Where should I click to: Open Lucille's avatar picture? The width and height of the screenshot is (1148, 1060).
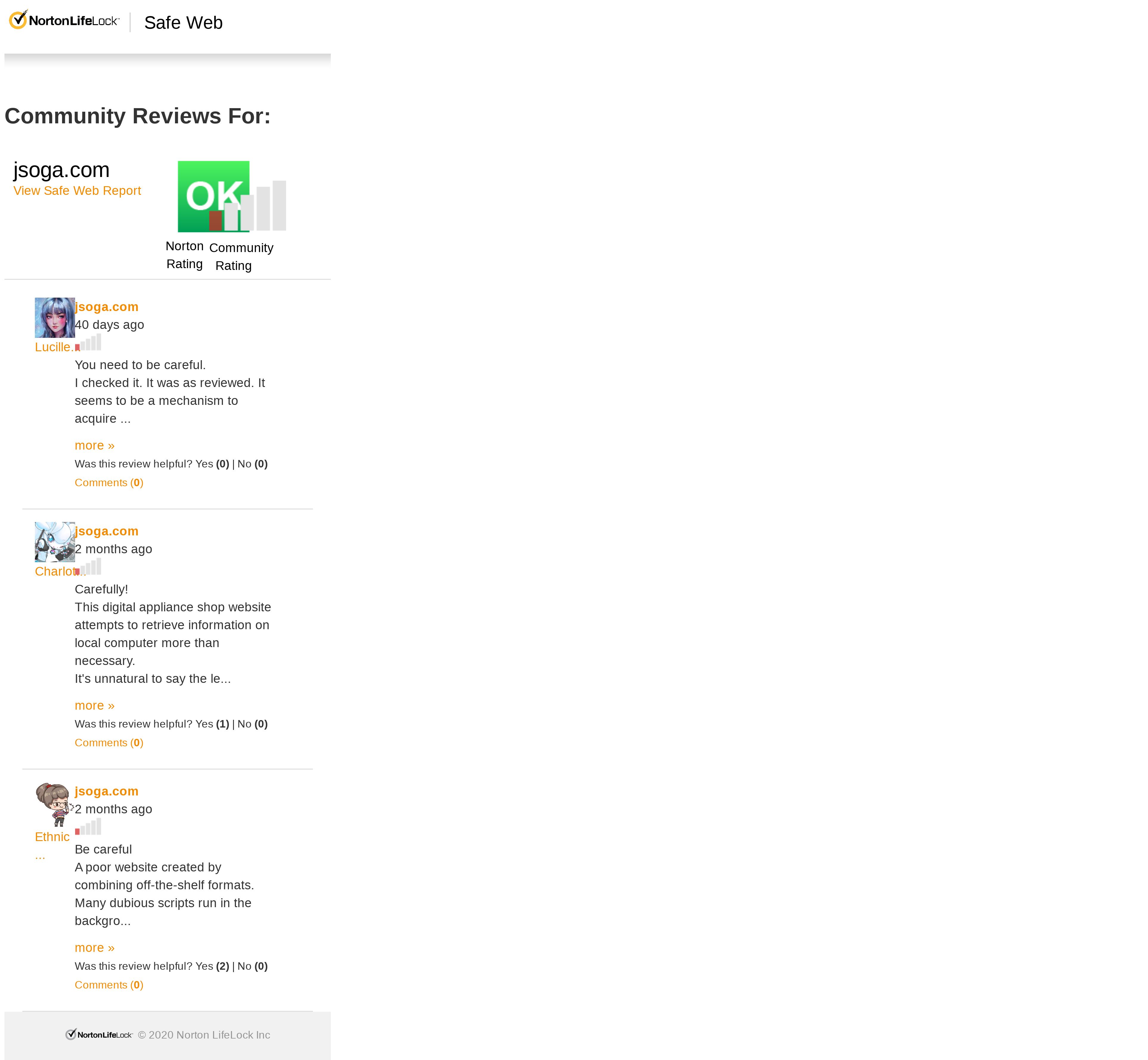pos(55,318)
